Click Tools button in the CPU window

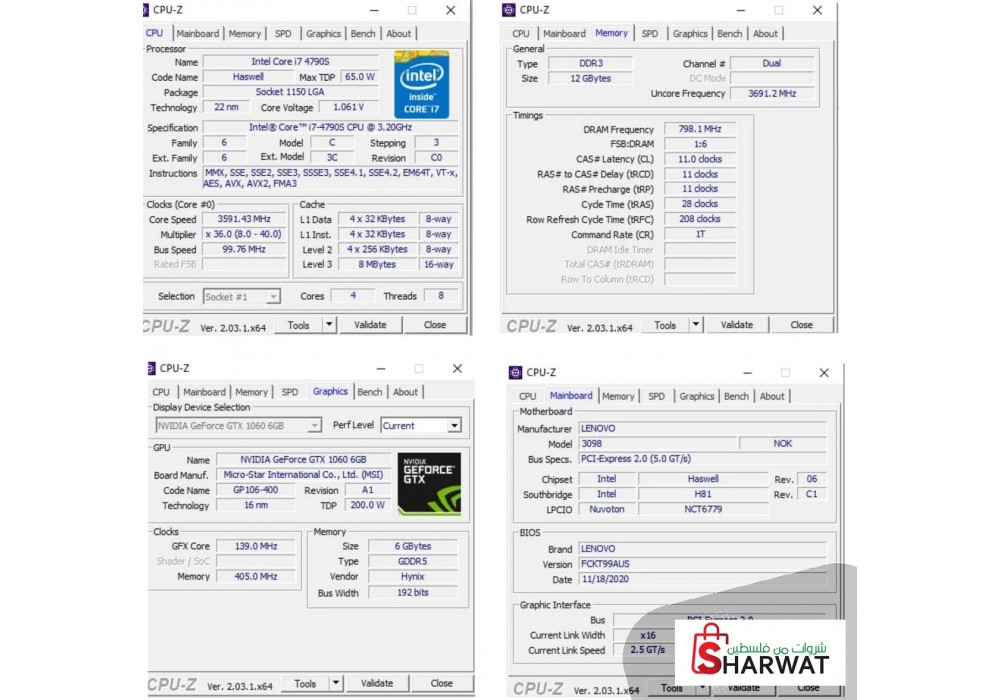(298, 324)
